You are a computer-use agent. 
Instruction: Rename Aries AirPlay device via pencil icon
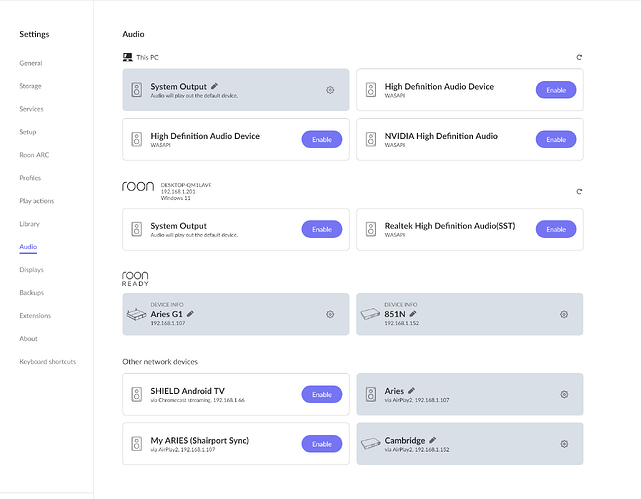click(x=411, y=391)
